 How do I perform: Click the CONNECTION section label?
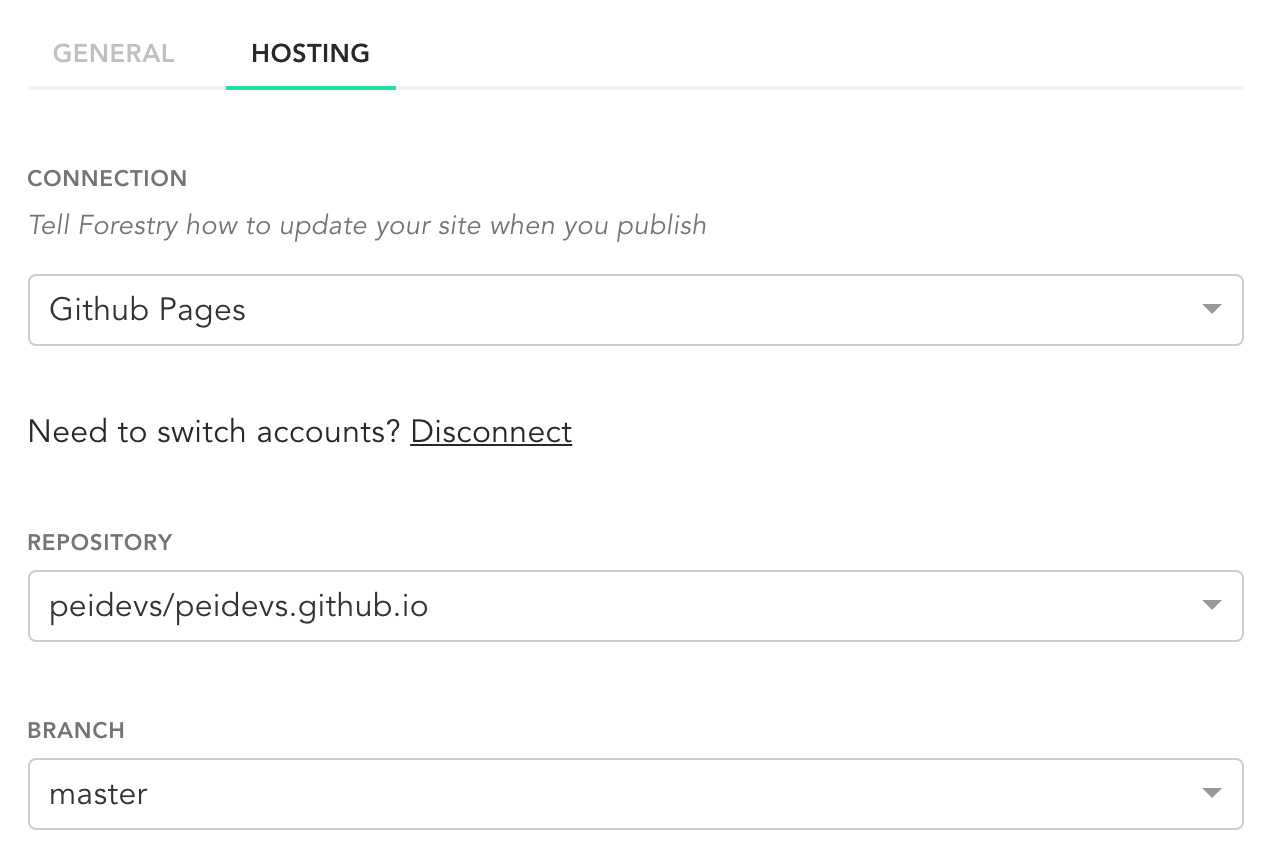(x=107, y=178)
